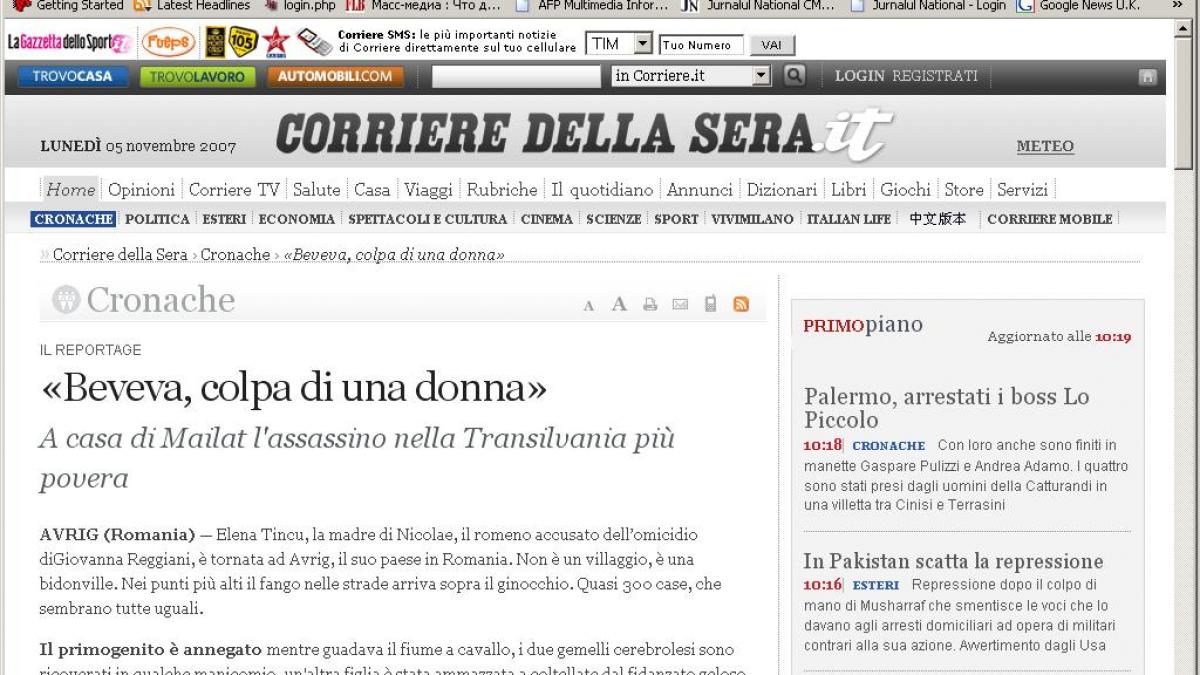This screenshot has width=1200, height=675.
Task: Click the Tuo Numero phone number field
Action: pyautogui.click(x=701, y=45)
